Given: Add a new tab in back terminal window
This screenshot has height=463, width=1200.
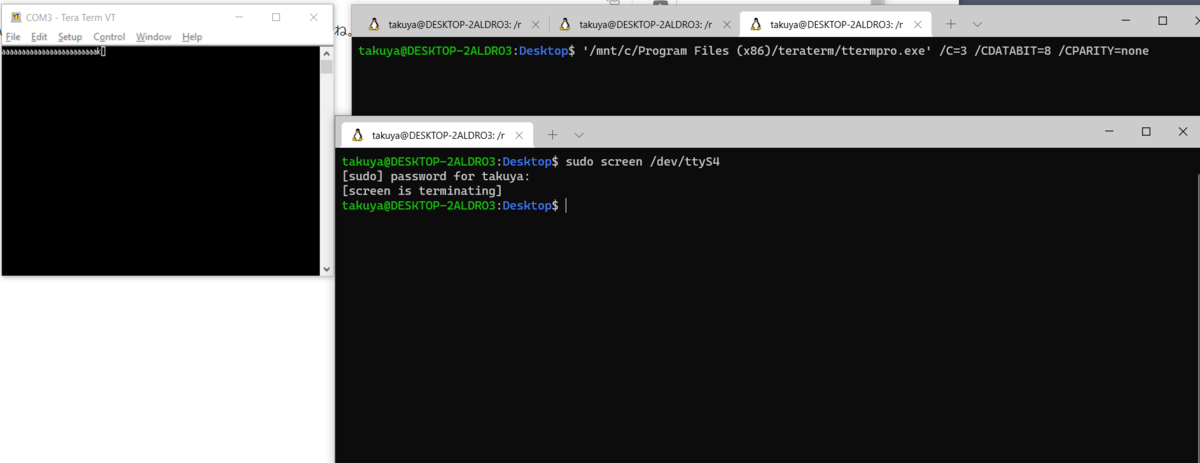Looking at the screenshot, I should pyautogui.click(x=950, y=24).
